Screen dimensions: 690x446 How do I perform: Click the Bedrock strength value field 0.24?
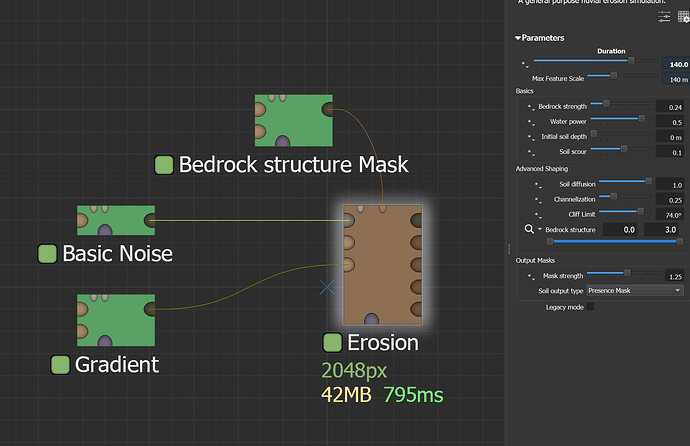point(669,107)
